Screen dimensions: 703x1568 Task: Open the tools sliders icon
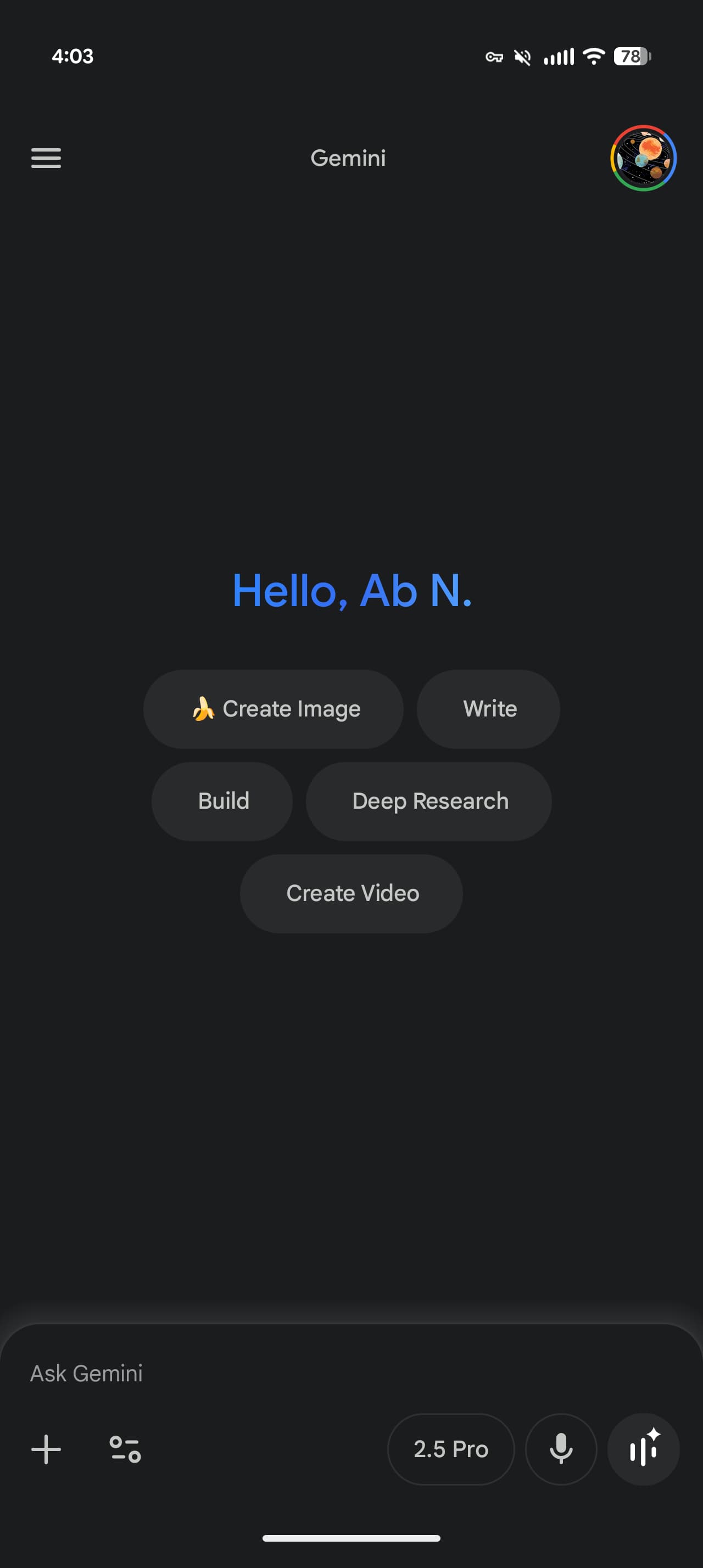[x=125, y=1449]
